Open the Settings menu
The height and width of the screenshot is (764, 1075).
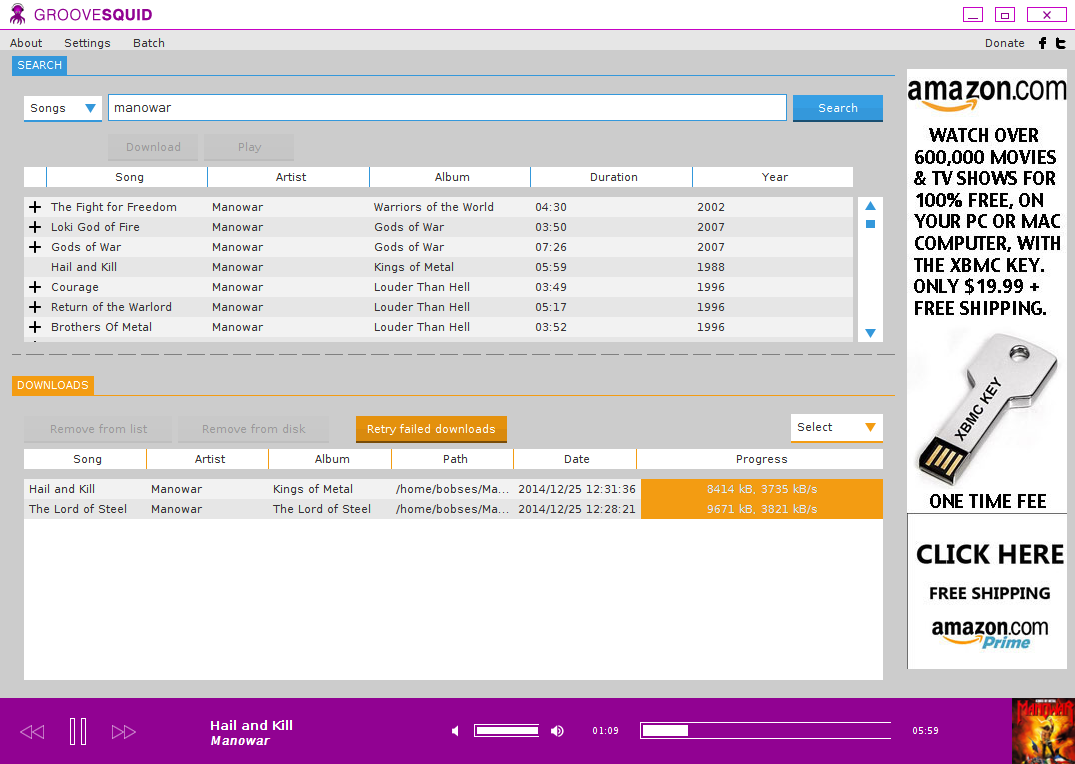[x=87, y=43]
